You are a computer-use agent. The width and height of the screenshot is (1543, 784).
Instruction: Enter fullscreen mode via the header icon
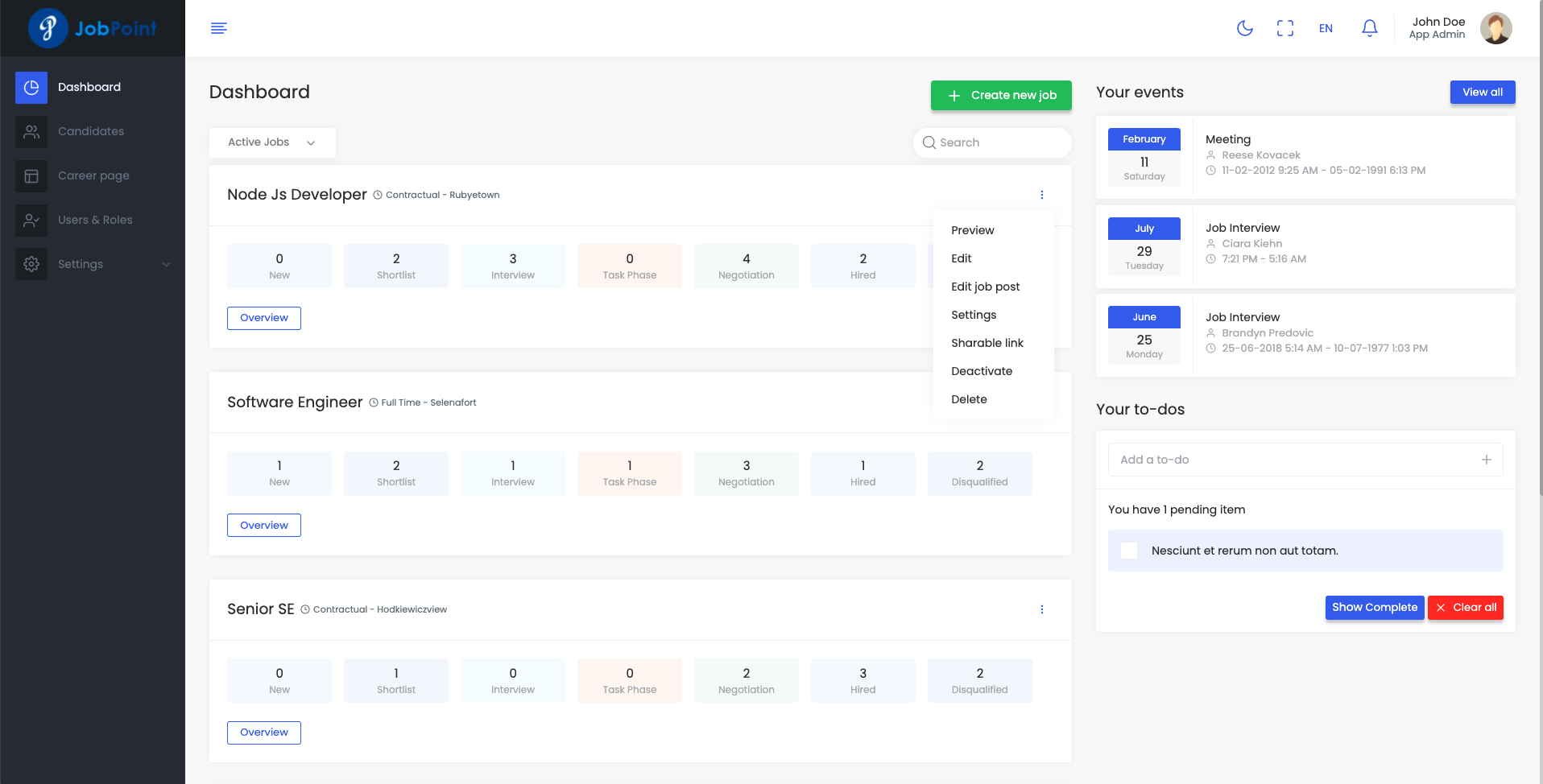(1284, 28)
